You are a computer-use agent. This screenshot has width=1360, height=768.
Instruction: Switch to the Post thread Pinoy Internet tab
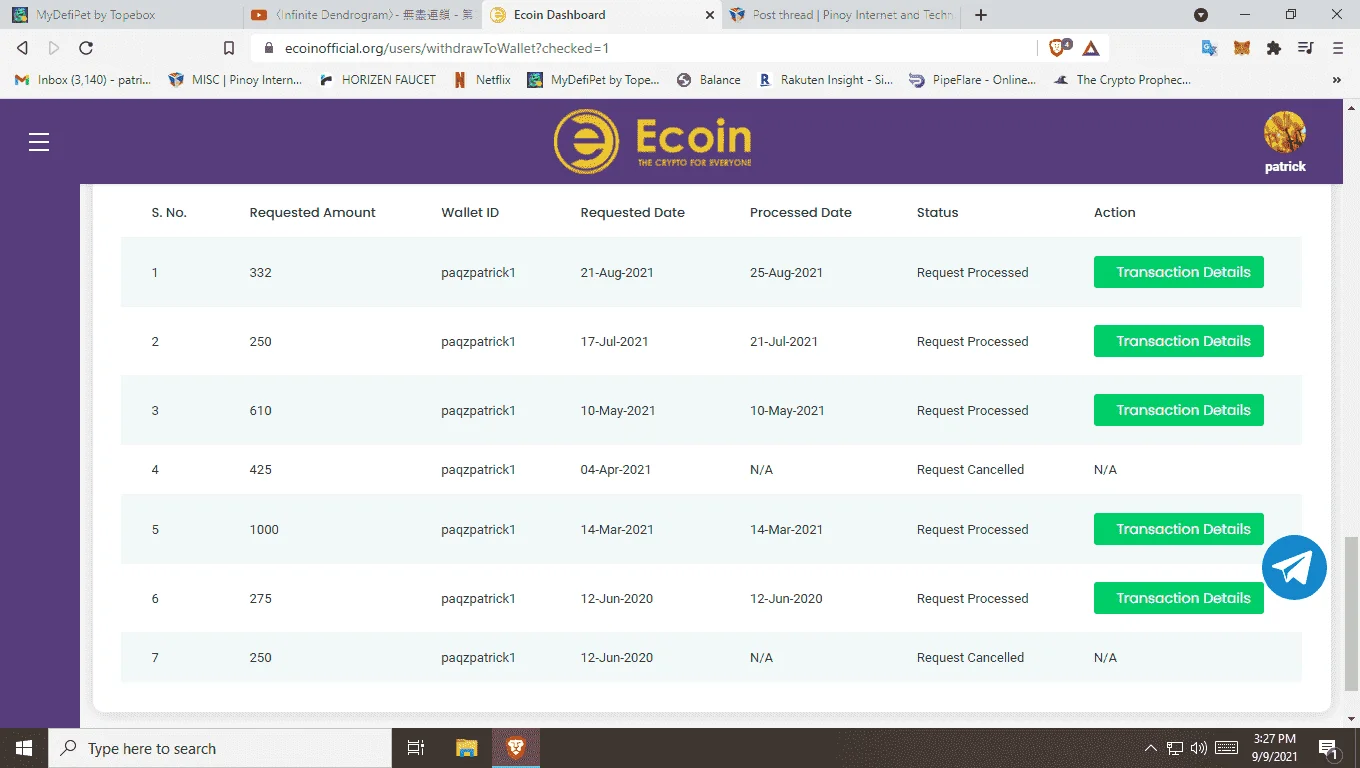pyautogui.click(x=842, y=15)
